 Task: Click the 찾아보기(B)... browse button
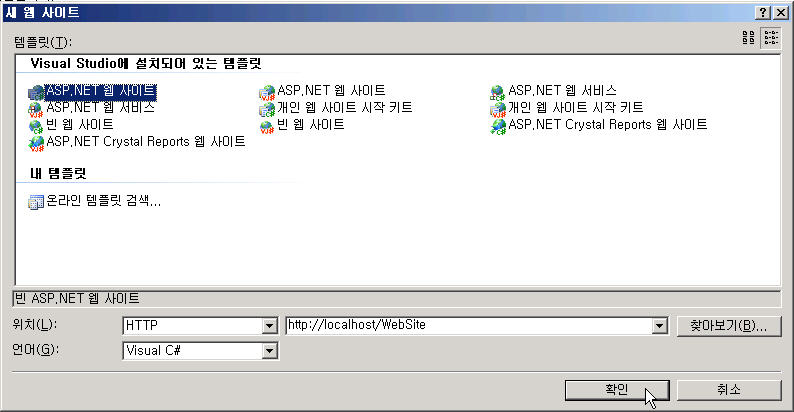click(x=729, y=326)
